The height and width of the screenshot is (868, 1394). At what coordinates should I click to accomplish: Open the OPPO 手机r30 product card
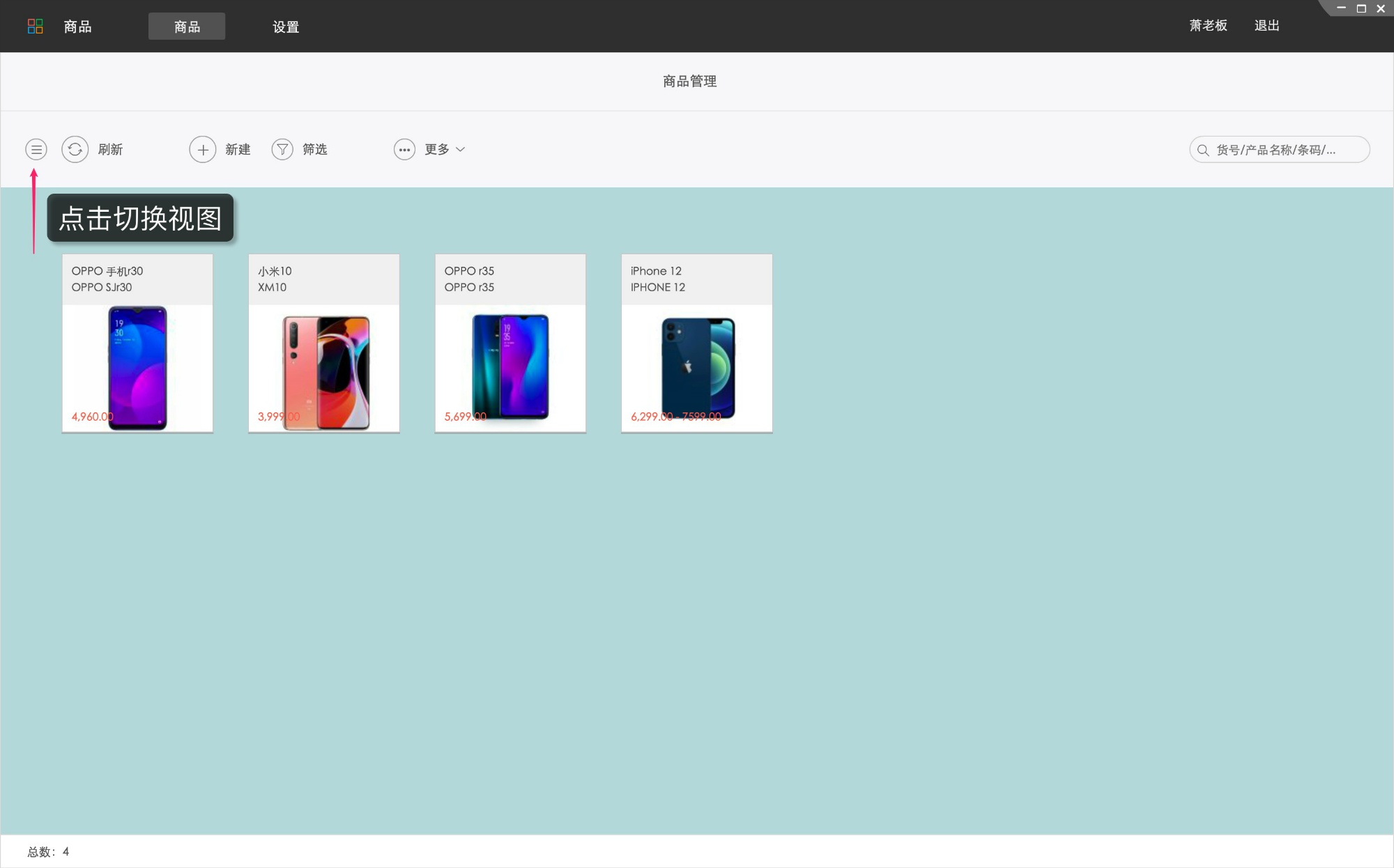point(137,343)
